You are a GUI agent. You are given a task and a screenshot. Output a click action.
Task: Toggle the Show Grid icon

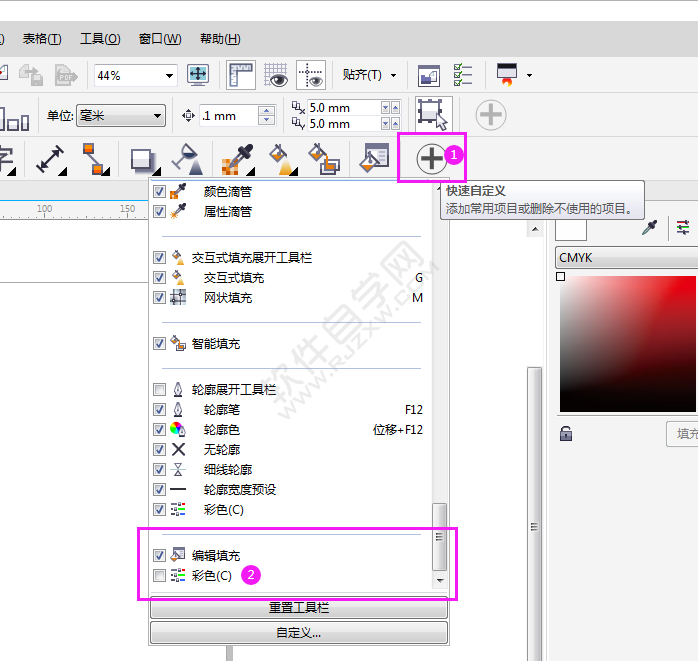tap(276, 75)
